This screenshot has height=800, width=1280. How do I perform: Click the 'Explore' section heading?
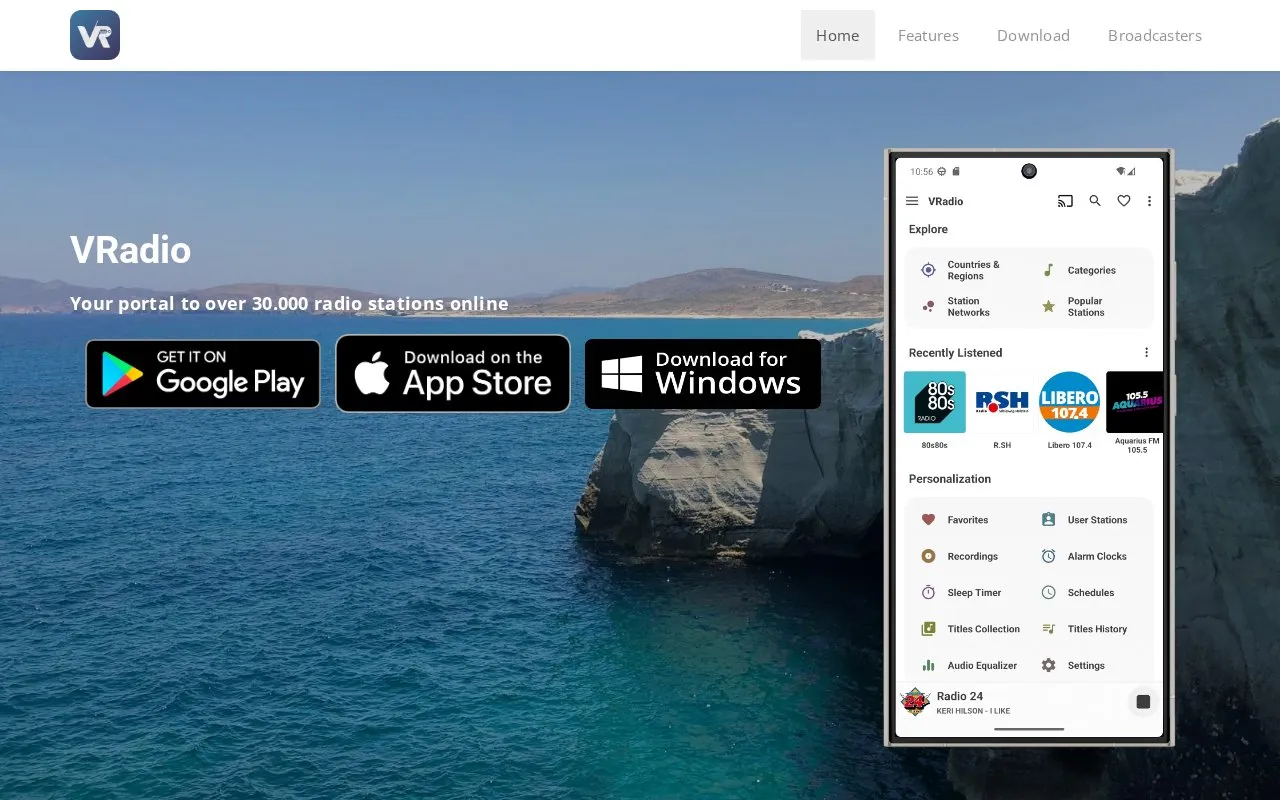928,229
